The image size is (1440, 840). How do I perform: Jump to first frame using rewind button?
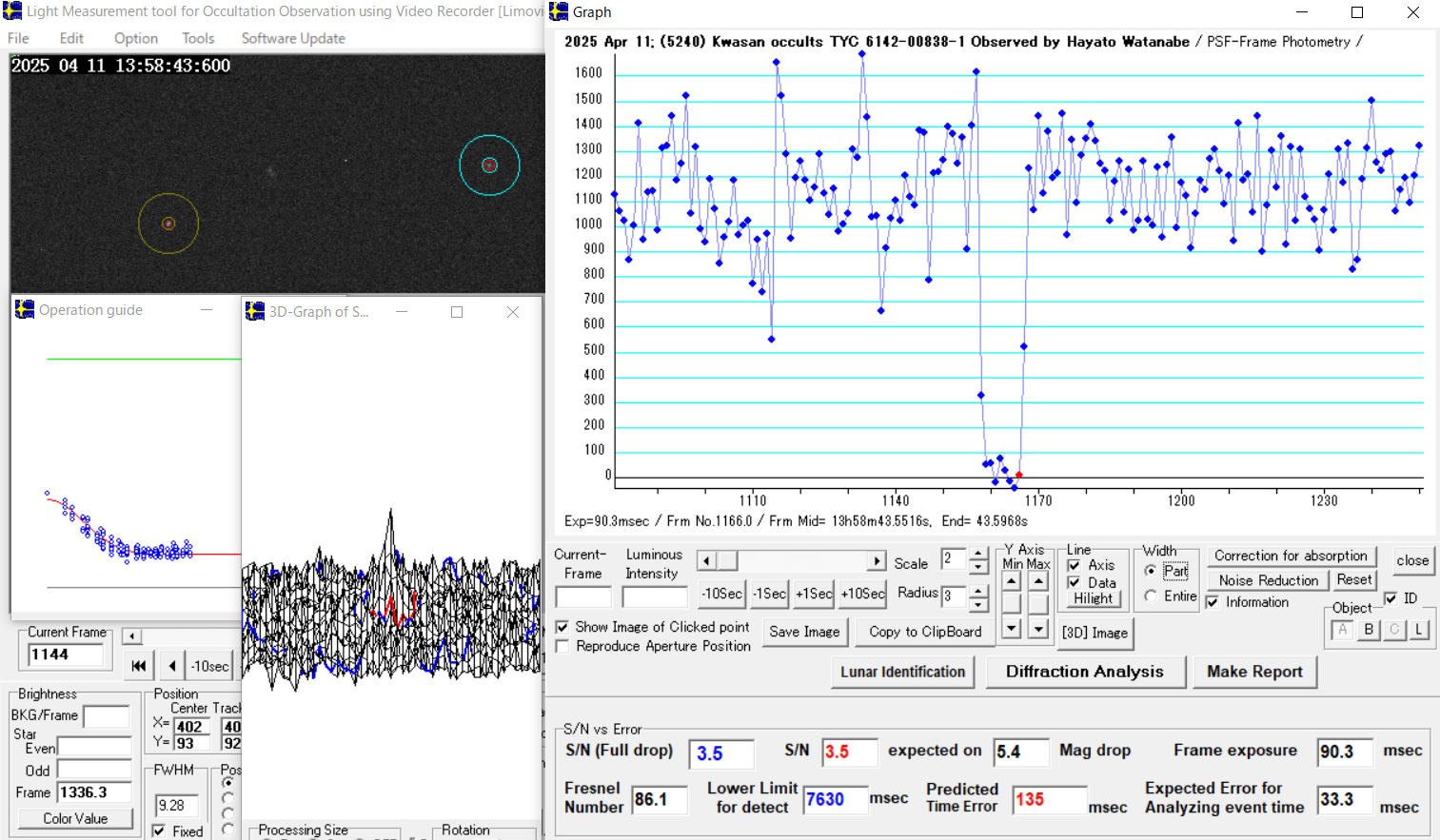pyautogui.click(x=139, y=666)
